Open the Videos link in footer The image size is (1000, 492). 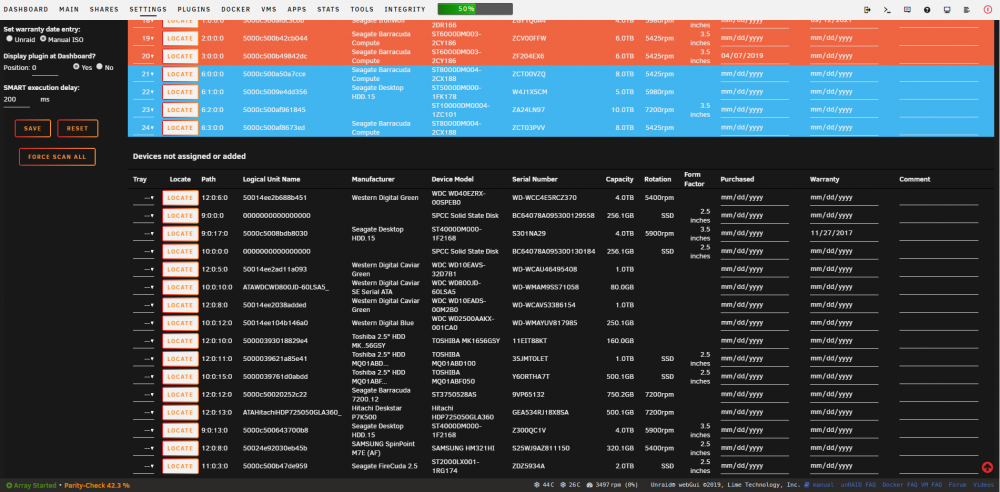(983, 486)
